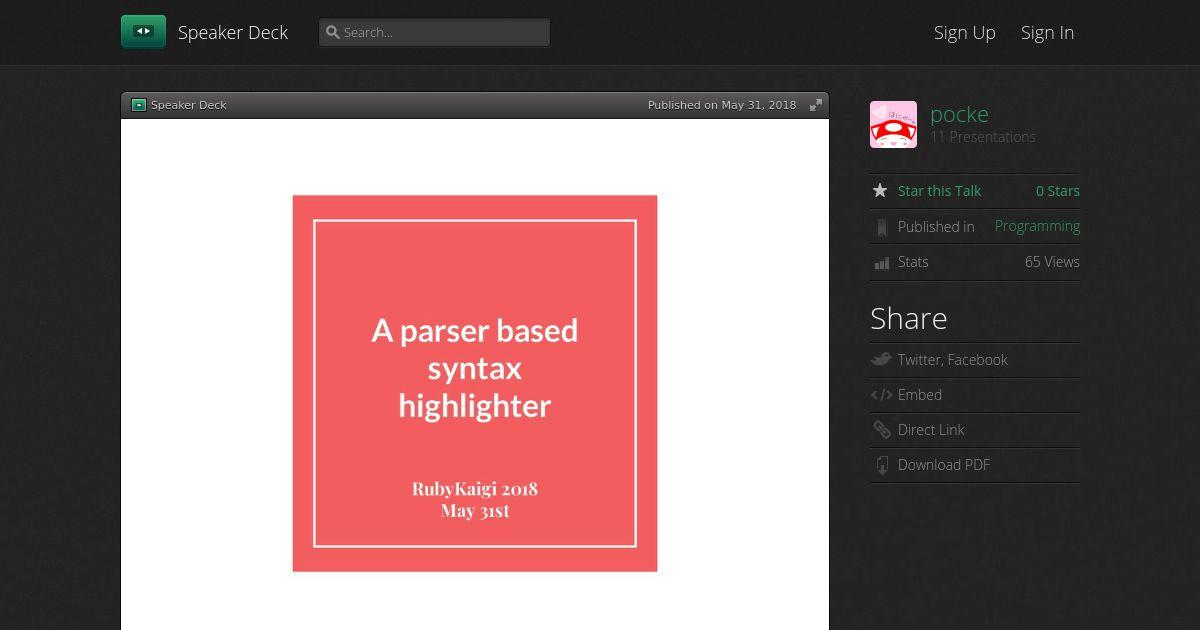This screenshot has height=630, width=1200.
Task: Open the Embed option
Action: coord(920,395)
